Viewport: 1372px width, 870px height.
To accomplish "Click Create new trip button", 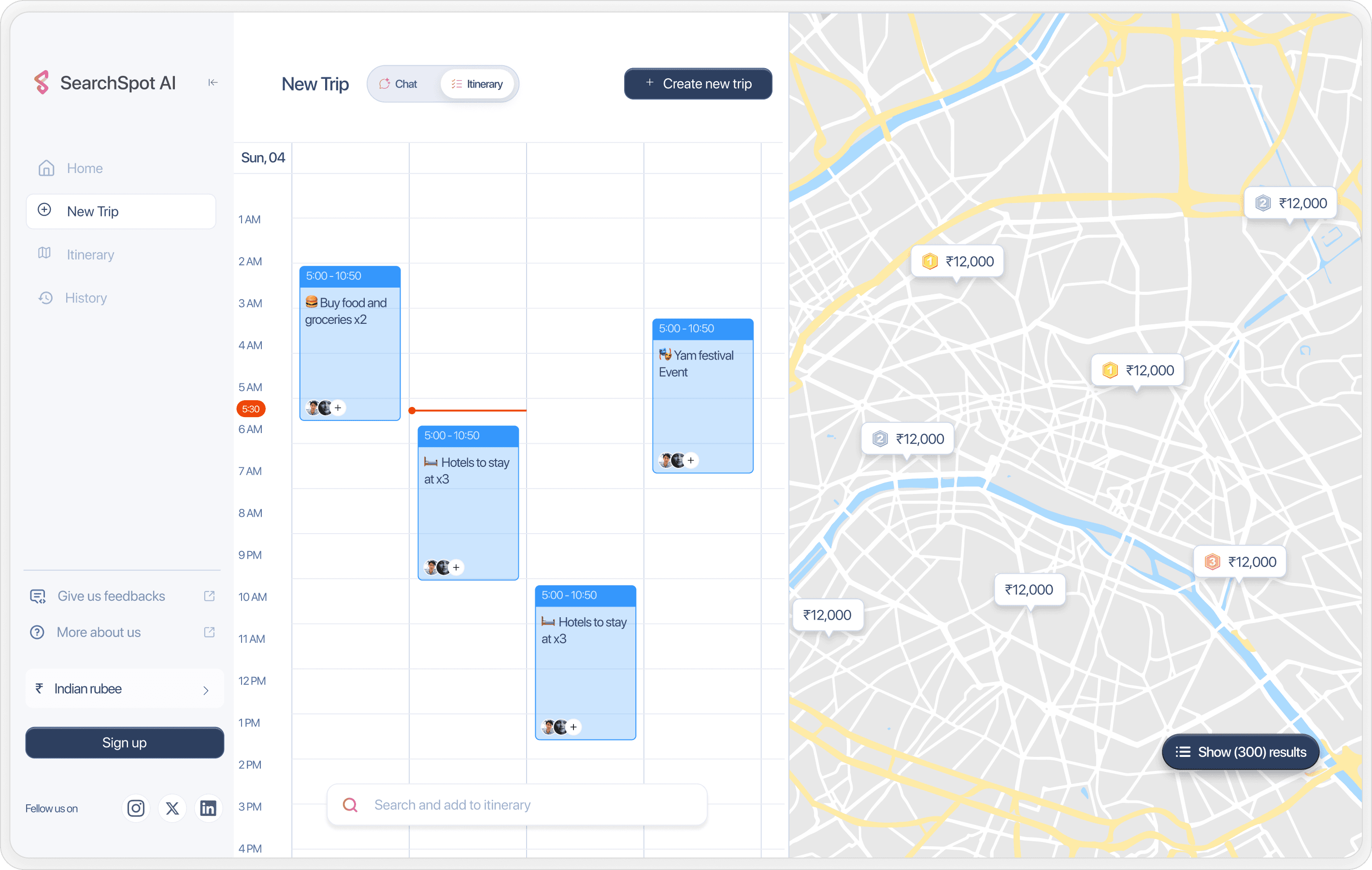I will coord(698,84).
